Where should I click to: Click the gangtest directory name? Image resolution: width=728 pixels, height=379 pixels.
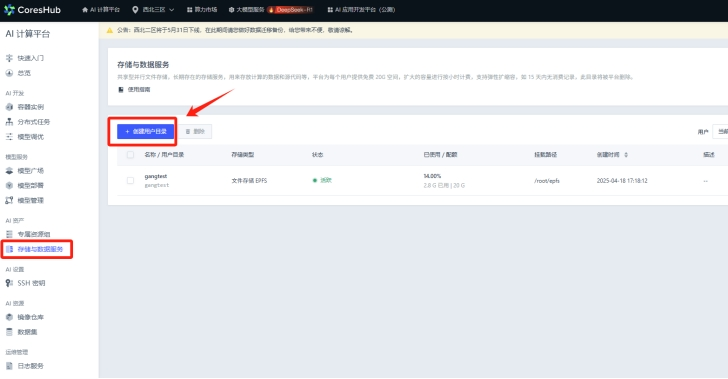156,176
